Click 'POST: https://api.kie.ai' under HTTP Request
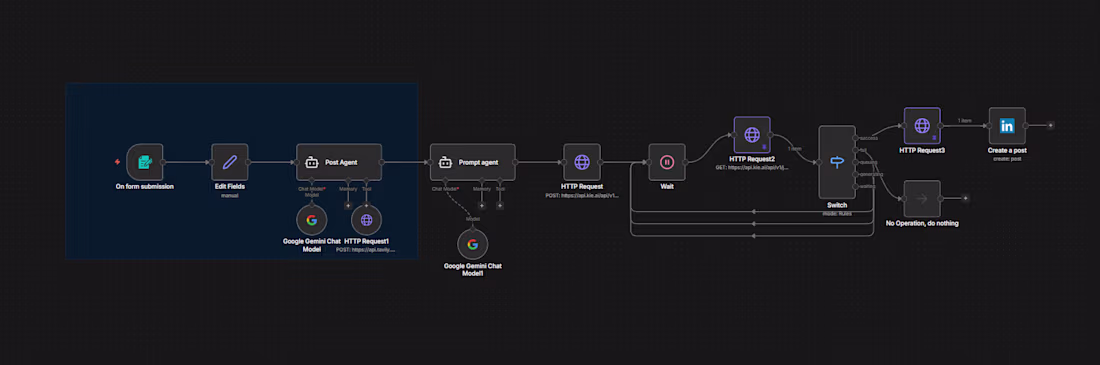Viewport: 1100px width, 365px height. pyautogui.click(x=582, y=196)
